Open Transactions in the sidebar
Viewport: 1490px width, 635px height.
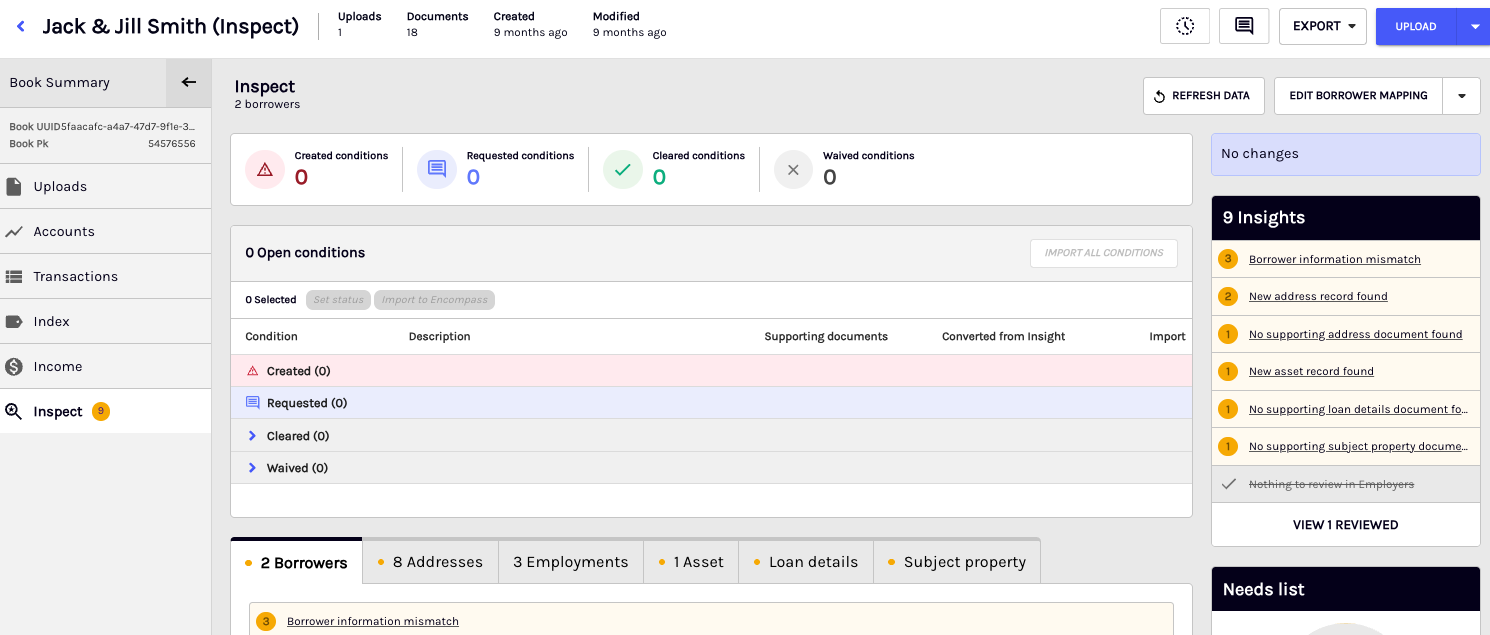tap(105, 277)
